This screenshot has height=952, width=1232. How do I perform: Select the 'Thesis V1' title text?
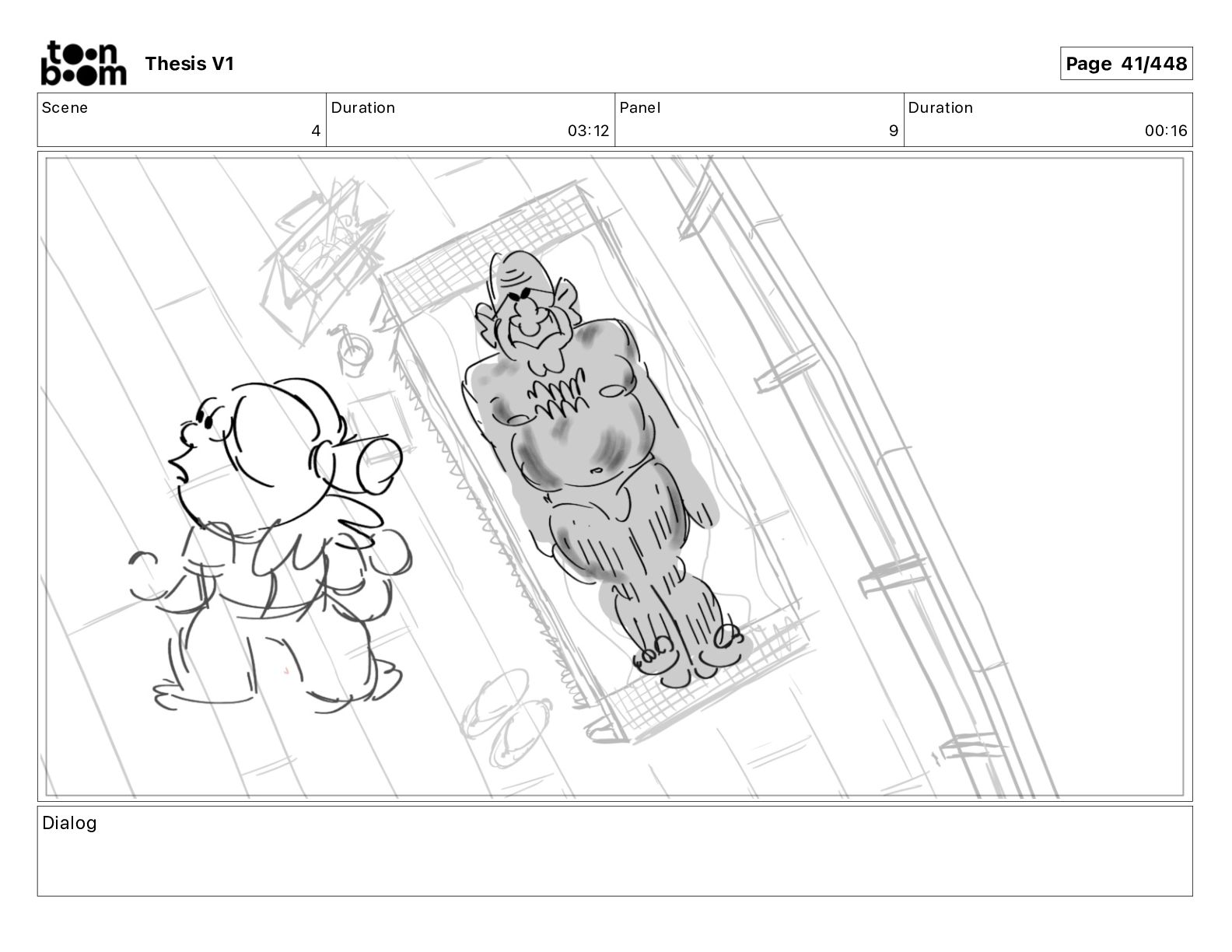(189, 64)
